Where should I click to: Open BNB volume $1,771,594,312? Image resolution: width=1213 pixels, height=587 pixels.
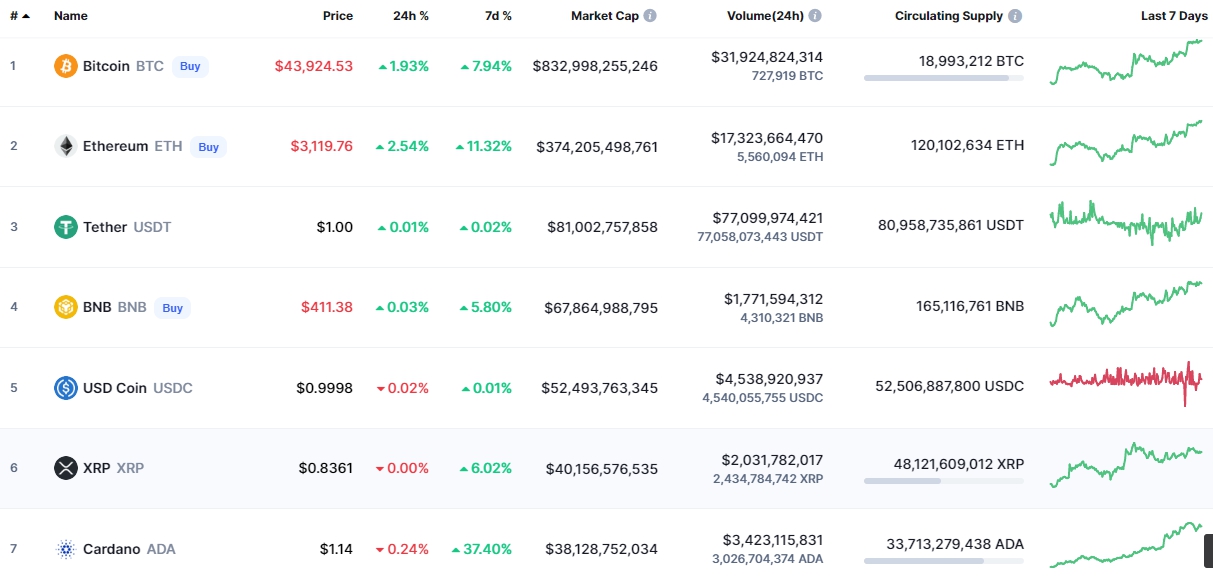click(x=774, y=298)
